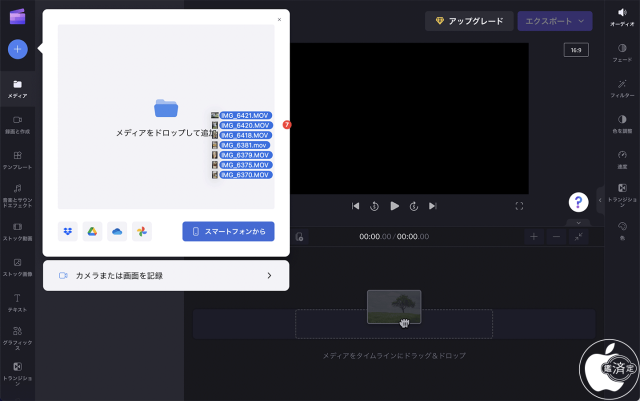The image size is (640, 401).
Task: Open the エクスポート dropdown
Action: 555,21
